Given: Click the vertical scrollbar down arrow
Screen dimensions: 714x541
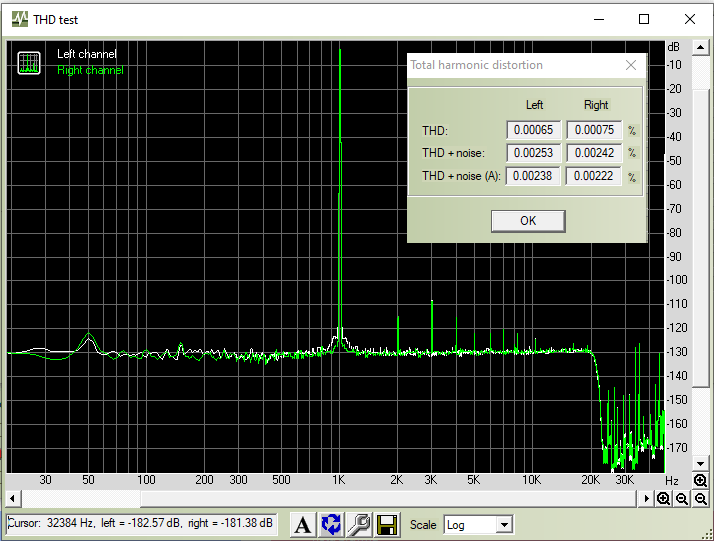Looking at the screenshot, I should pos(700,464).
